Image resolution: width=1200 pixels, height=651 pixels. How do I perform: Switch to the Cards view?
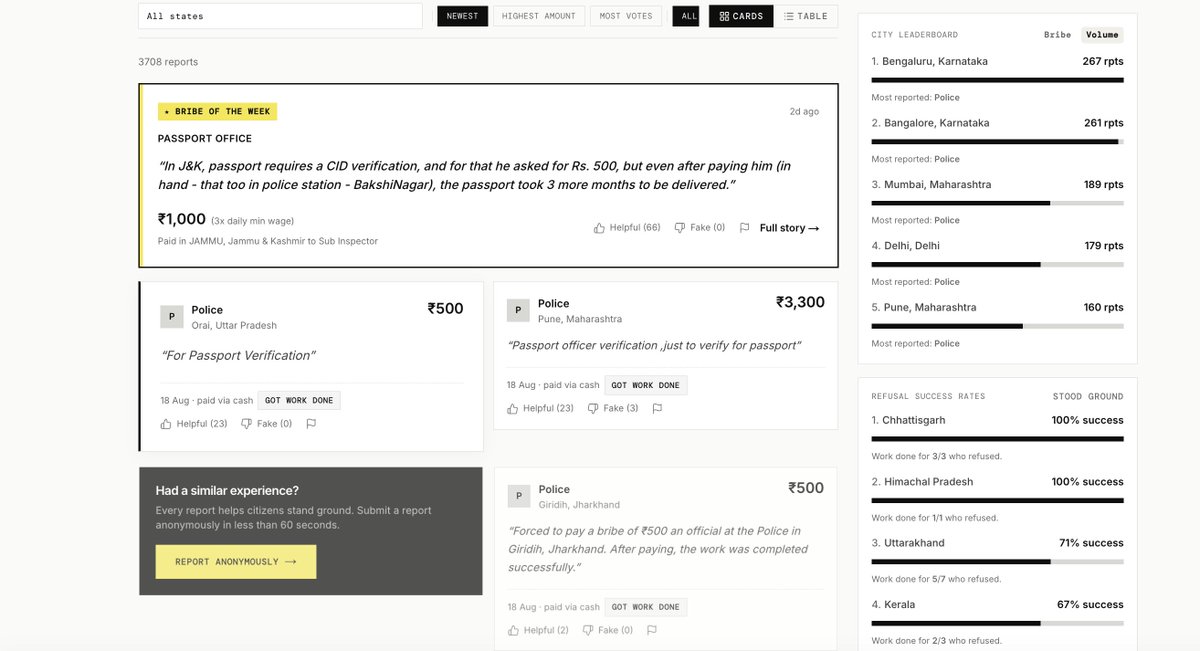click(741, 16)
